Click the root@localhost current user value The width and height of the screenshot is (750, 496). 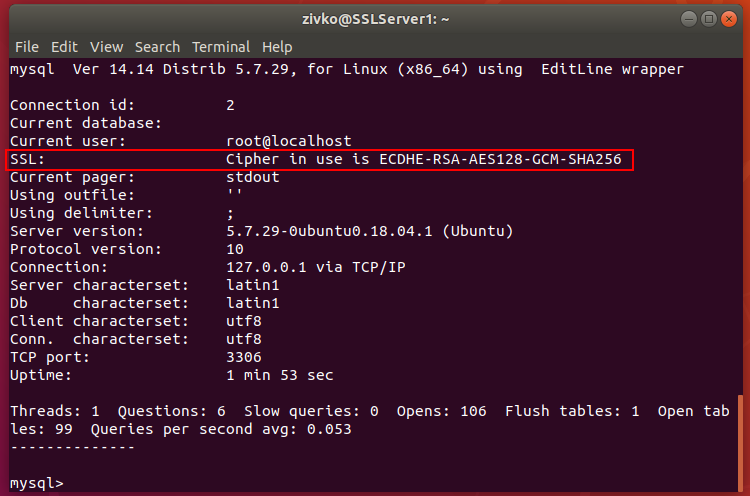[x=289, y=141]
